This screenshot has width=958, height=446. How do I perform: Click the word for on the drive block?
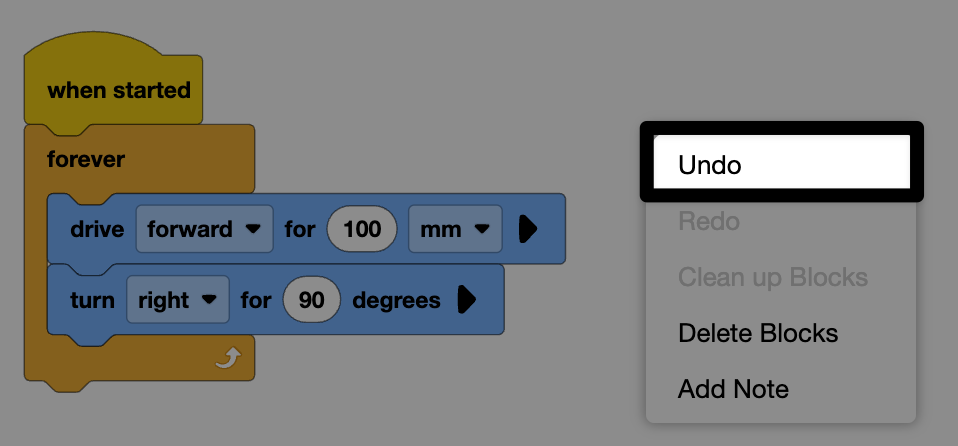[300, 230]
